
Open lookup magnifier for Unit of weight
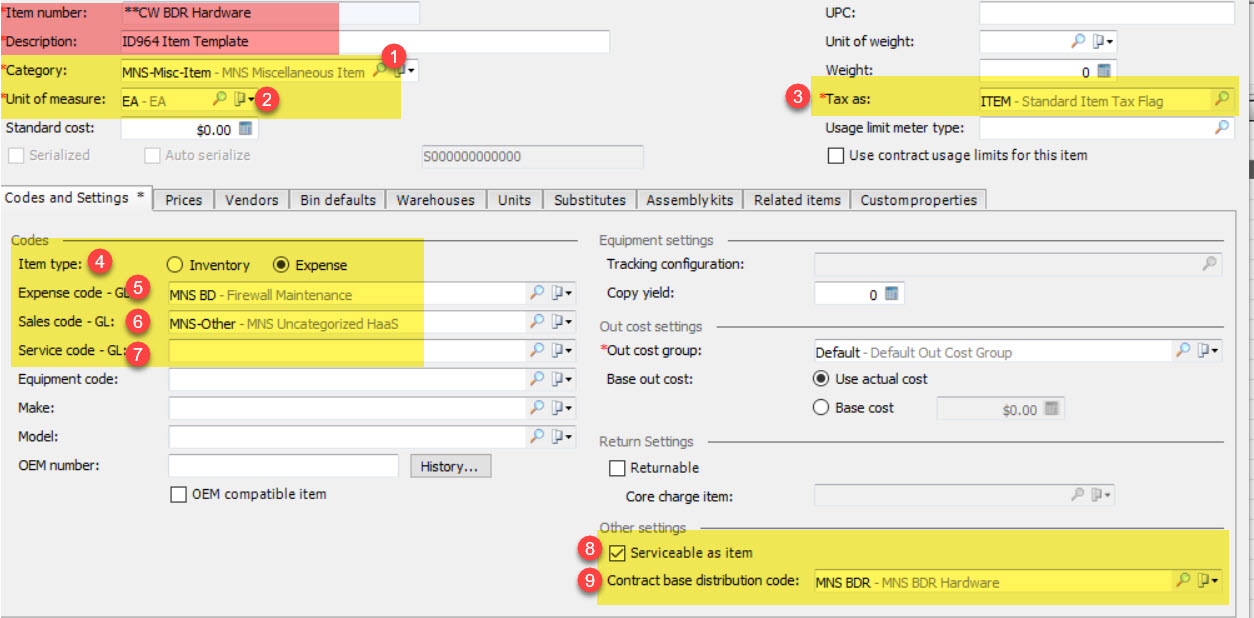coord(1078,41)
